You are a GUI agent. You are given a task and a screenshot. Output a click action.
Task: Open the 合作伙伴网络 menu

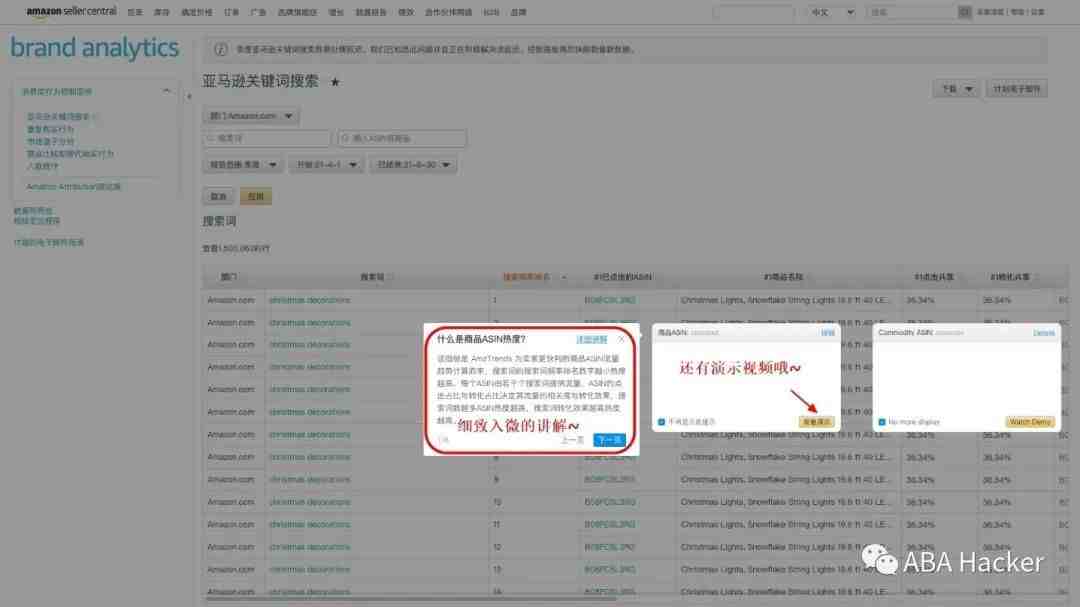(448, 12)
